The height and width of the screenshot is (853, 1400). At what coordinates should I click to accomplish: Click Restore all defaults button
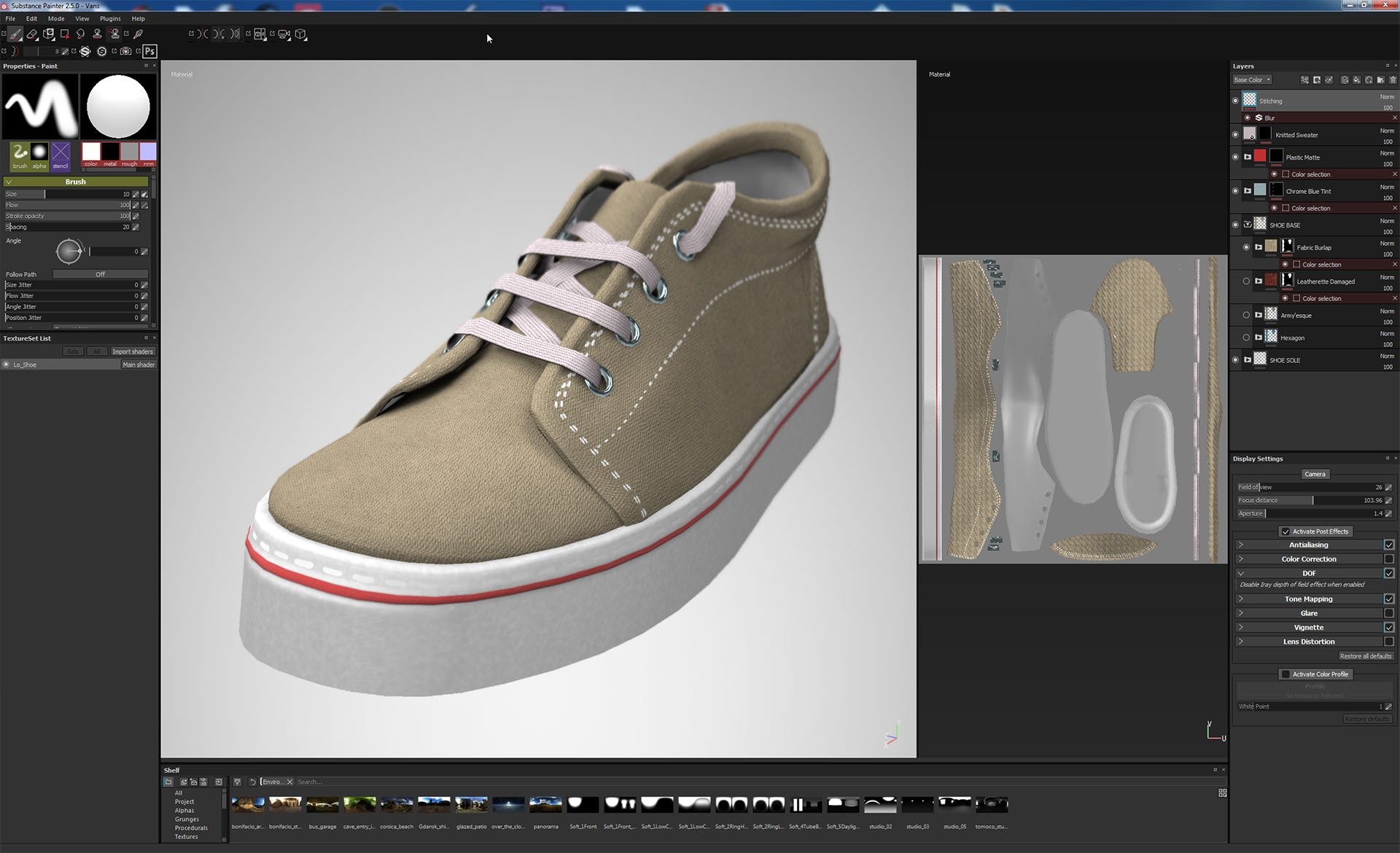1365,656
